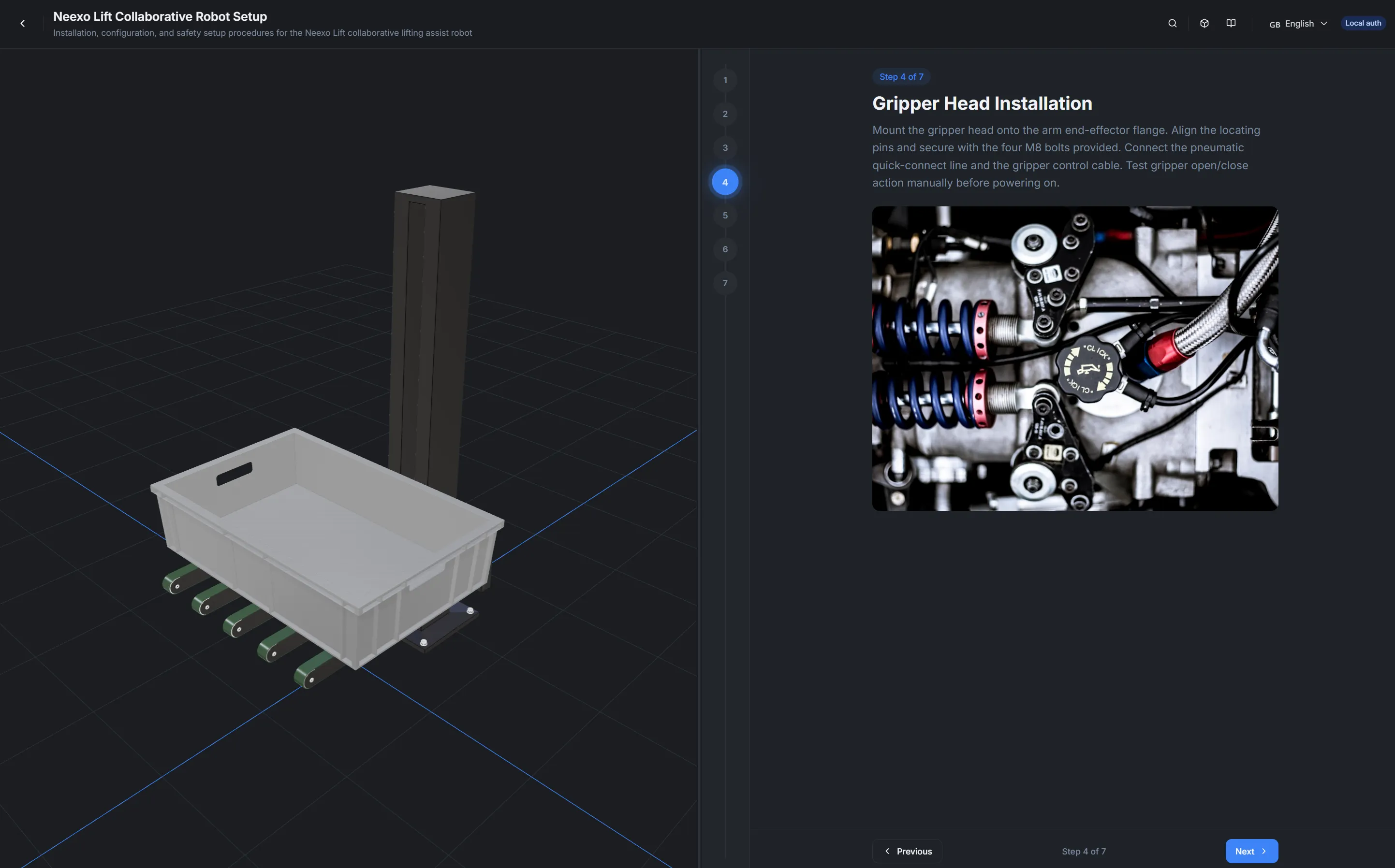Click the Local auth badge

(x=1363, y=23)
